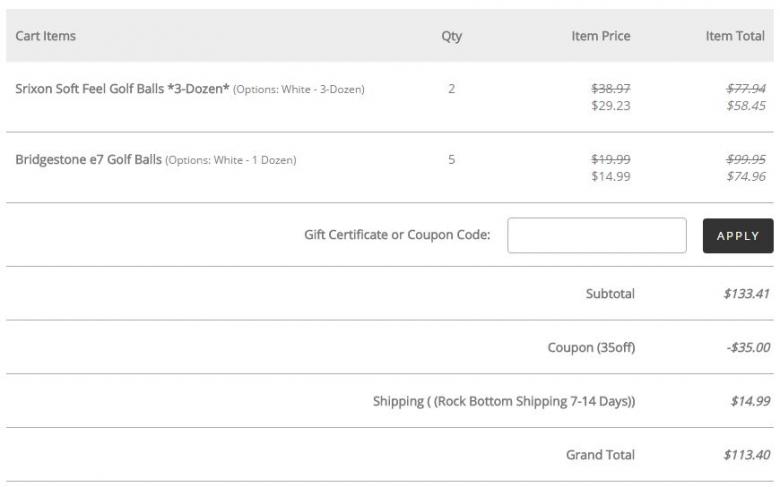Click the Gift Certificate or Coupon Code label
The height and width of the screenshot is (487, 780).
[397, 235]
